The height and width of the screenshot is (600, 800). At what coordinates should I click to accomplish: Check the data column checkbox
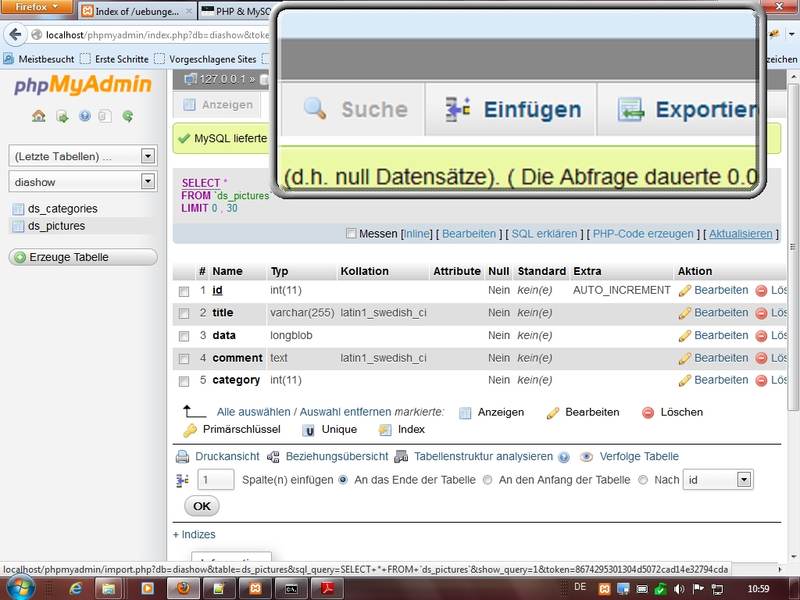pos(184,336)
